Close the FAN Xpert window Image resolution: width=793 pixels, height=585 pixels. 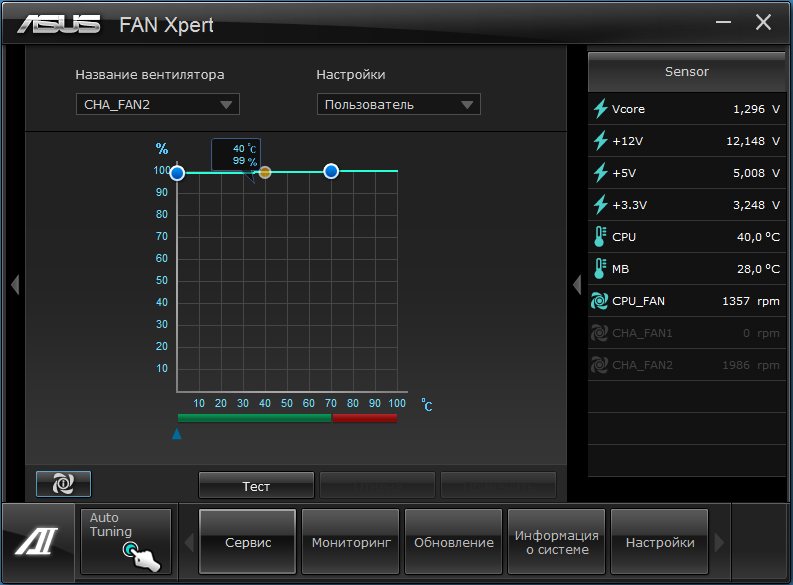(763, 22)
